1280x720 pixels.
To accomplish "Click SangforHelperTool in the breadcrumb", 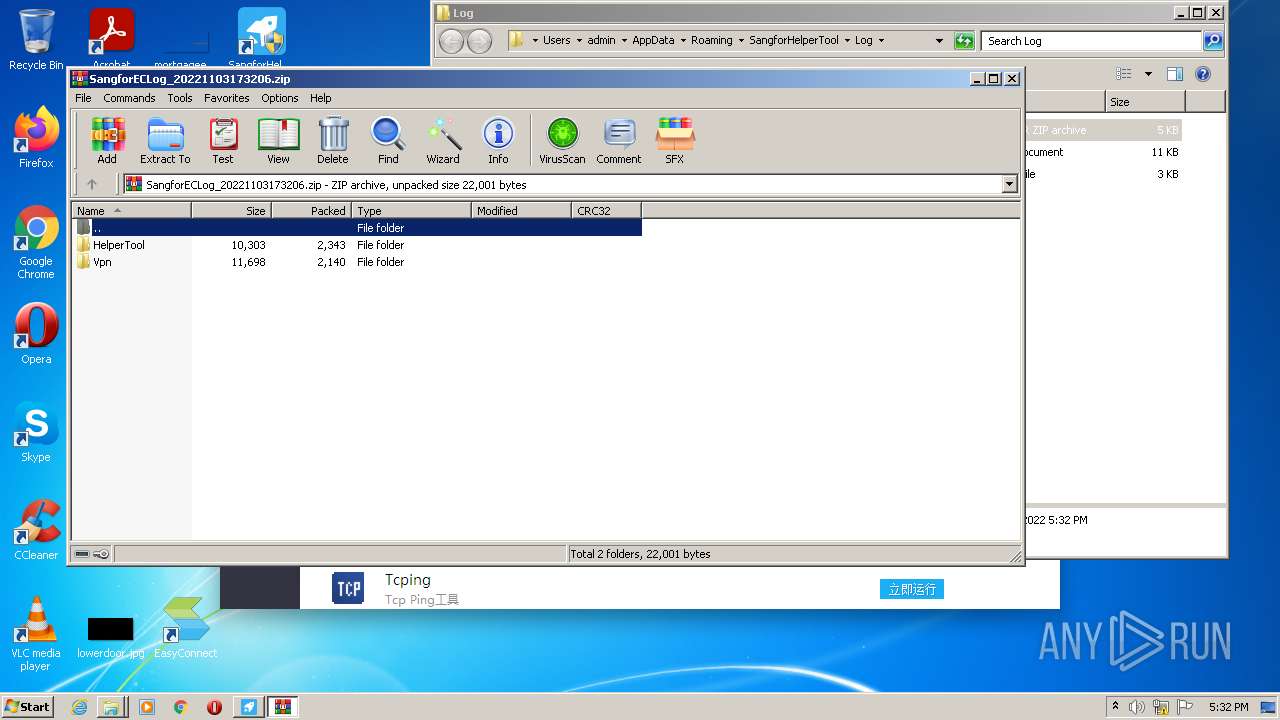I will click(794, 41).
